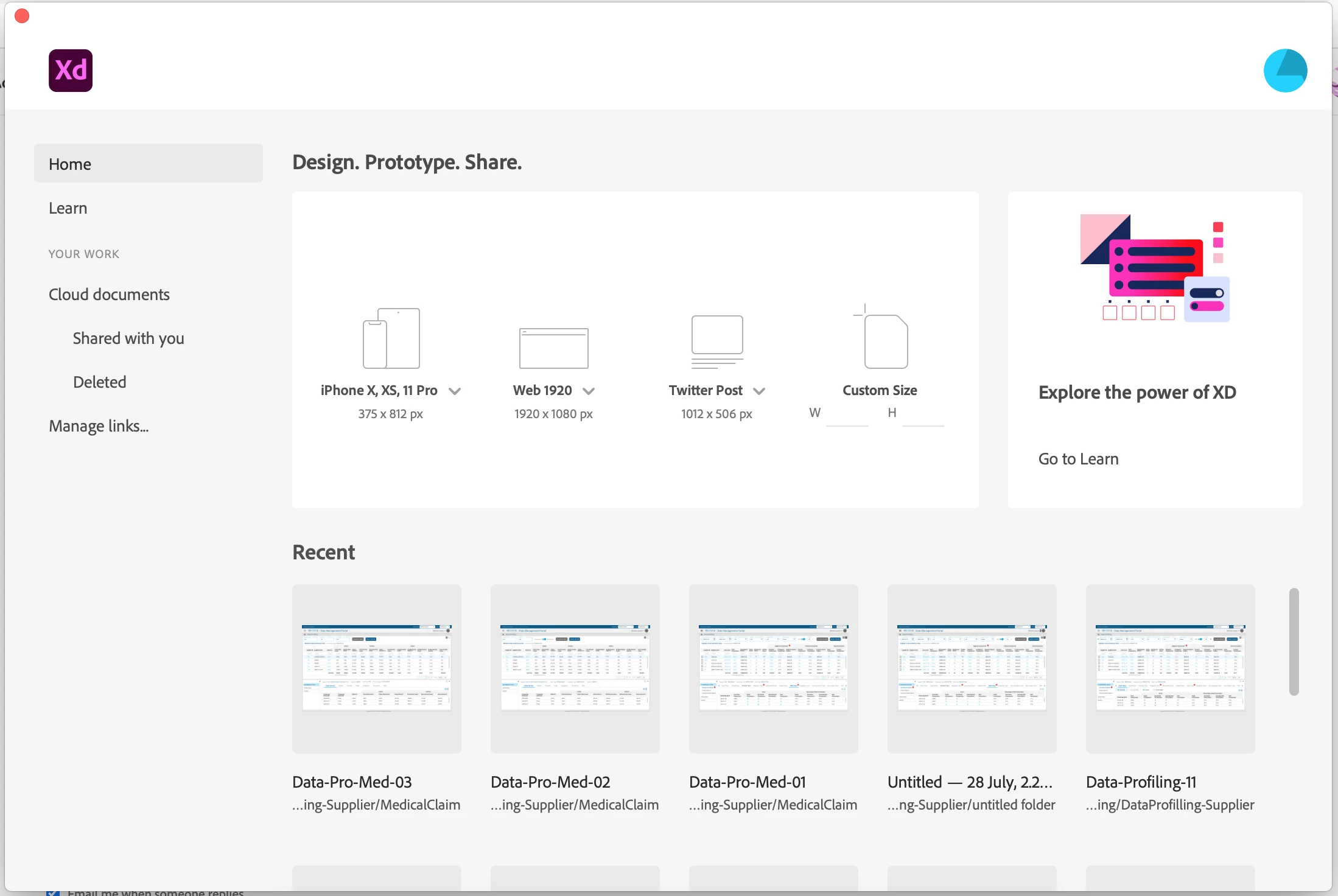
Task: Choose the Twitter Post artboard icon
Action: (717, 341)
